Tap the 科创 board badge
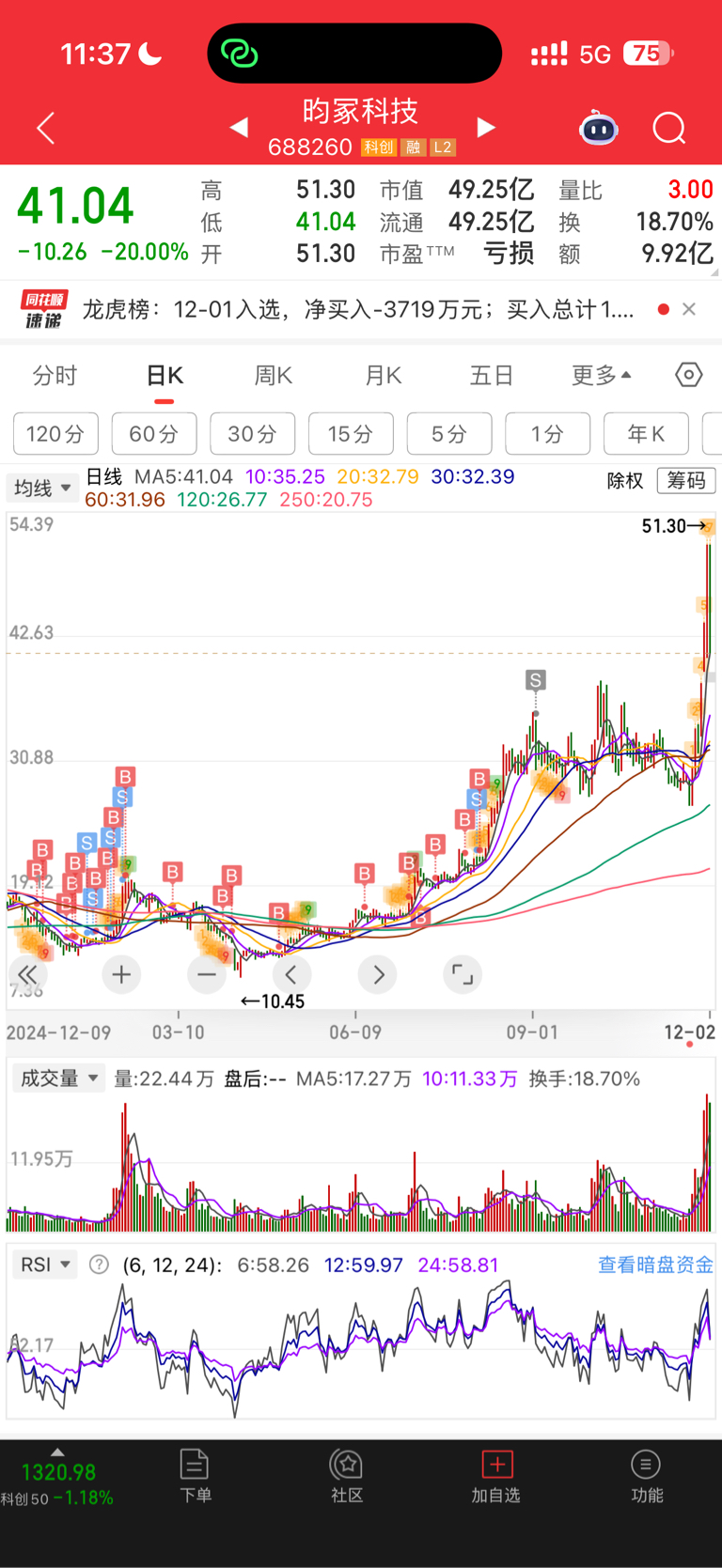Screen dimensions: 722x1568 coord(379,147)
